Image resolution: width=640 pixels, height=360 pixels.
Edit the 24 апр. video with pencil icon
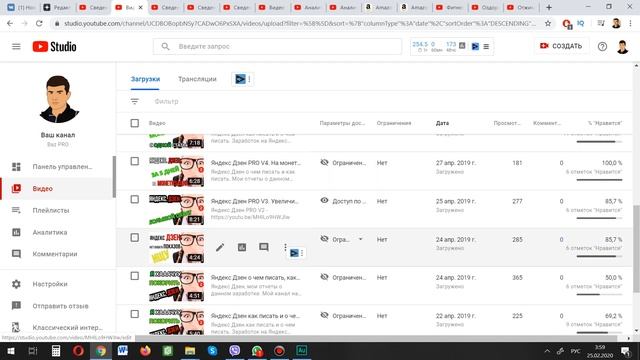pyautogui.click(x=220, y=247)
